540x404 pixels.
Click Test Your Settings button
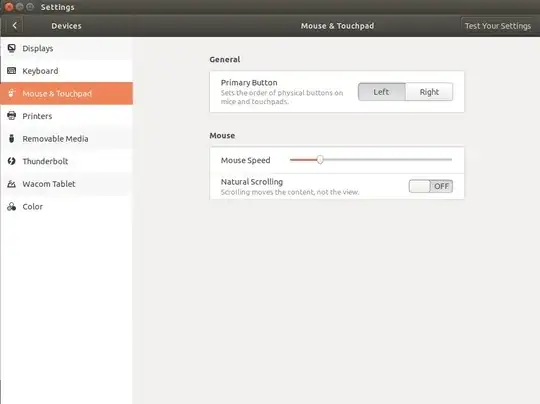(x=498, y=26)
